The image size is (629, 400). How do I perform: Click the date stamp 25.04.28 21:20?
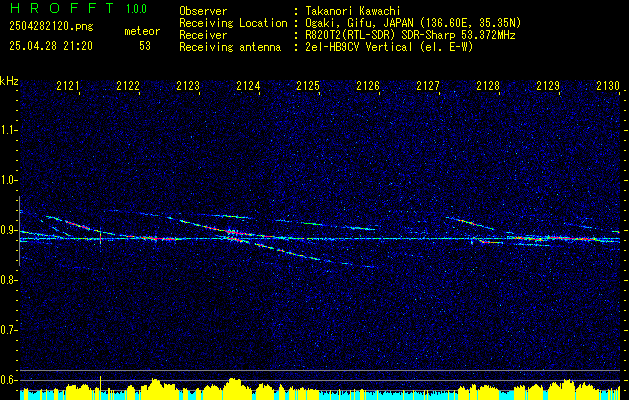(x=51, y=46)
